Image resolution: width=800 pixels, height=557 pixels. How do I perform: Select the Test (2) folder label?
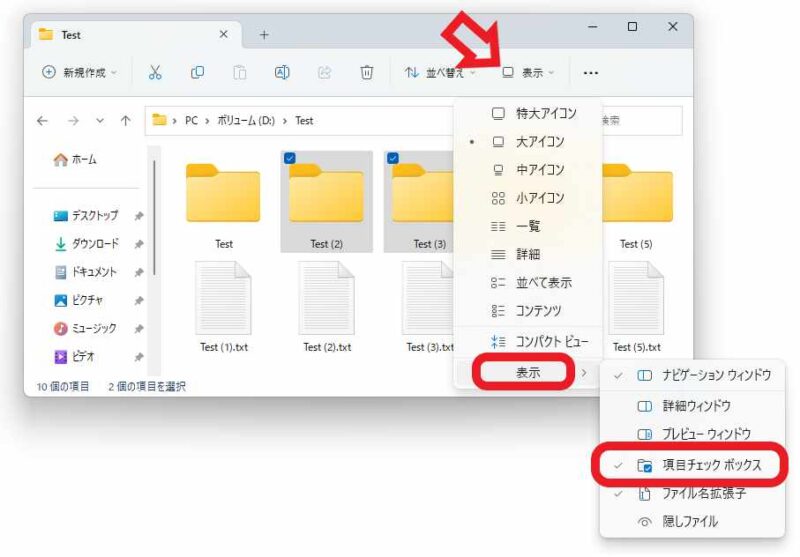coord(327,244)
